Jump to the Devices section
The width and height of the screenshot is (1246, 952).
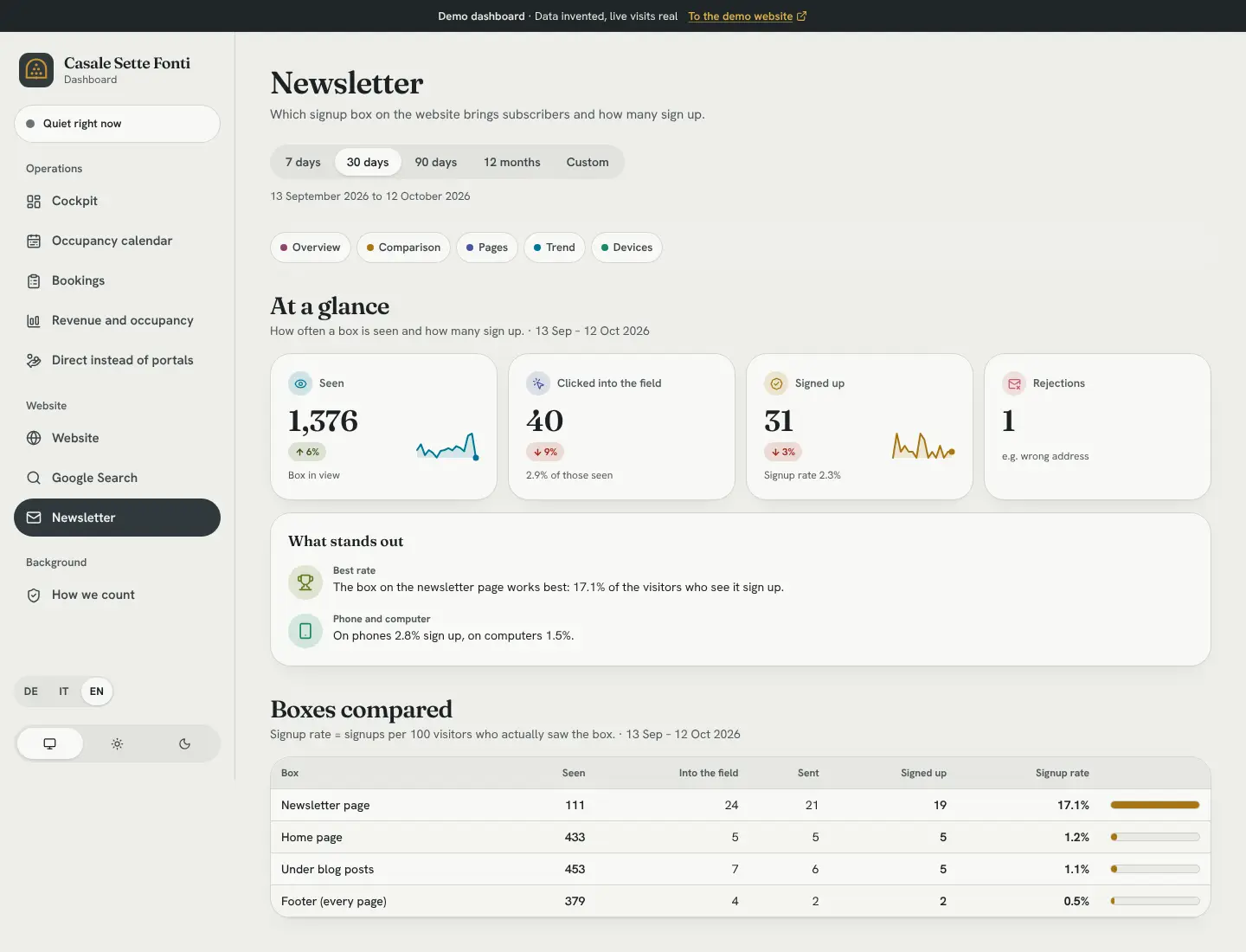click(x=627, y=248)
